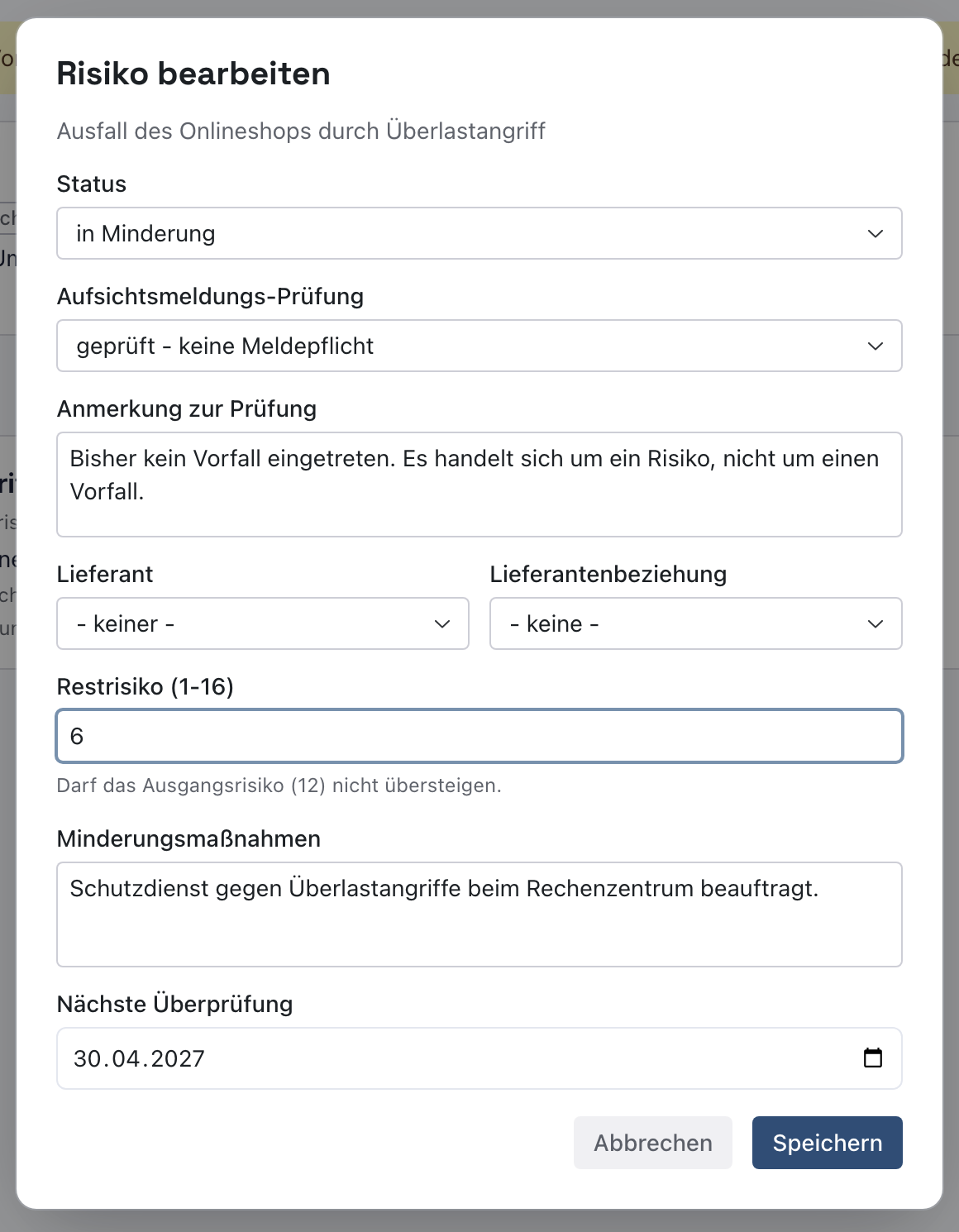
Task: Click the Abbrechen button
Action: coord(653,1143)
